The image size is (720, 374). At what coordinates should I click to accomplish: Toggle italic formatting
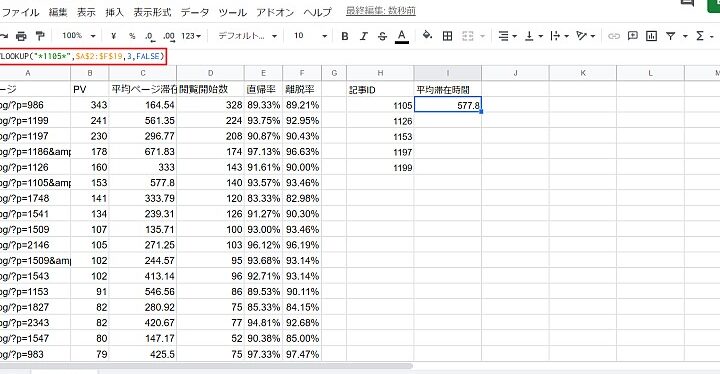pyautogui.click(x=364, y=36)
